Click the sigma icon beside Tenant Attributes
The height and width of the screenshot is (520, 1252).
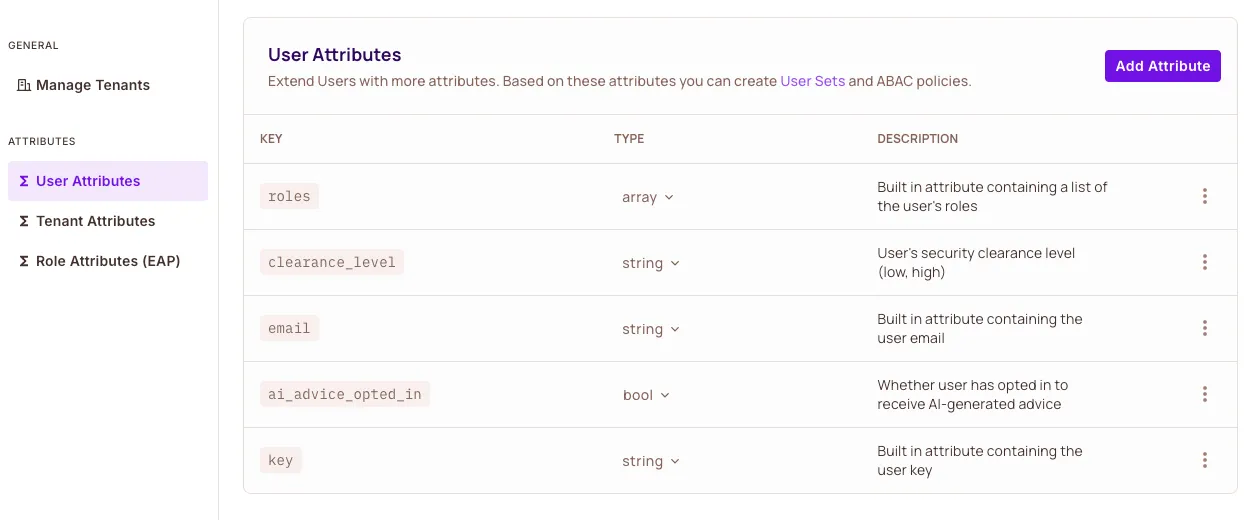24,221
